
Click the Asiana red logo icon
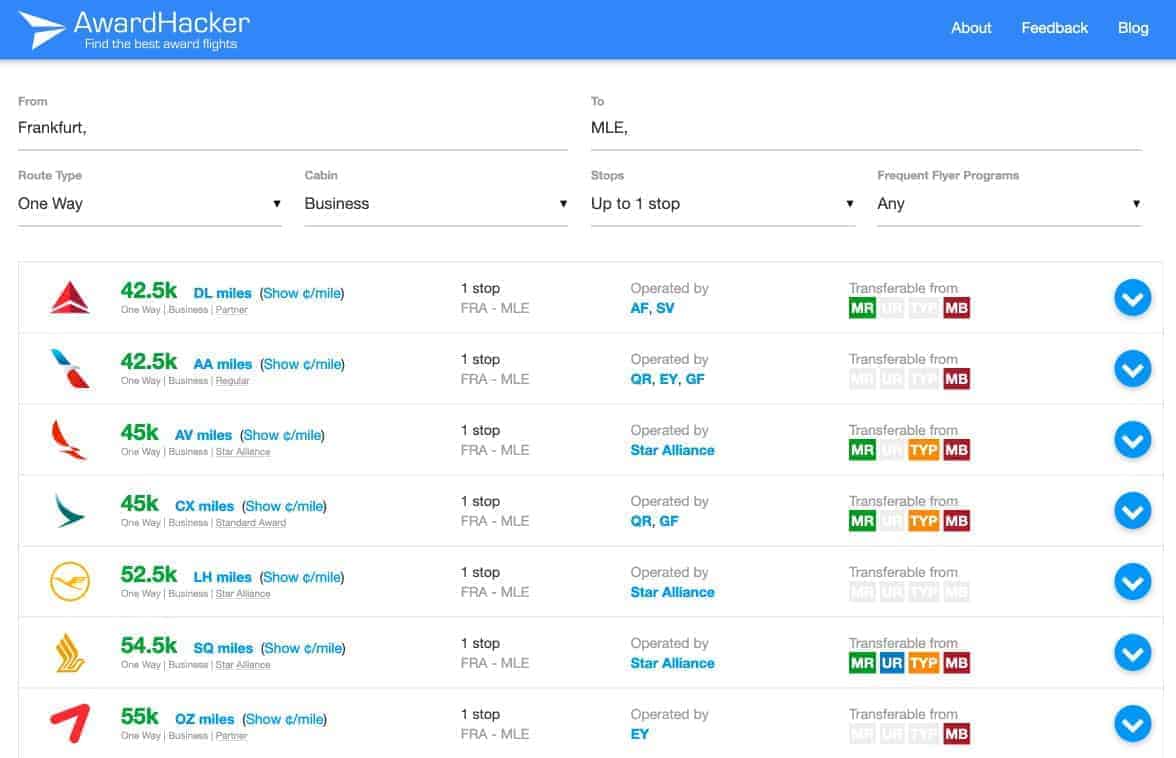(x=70, y=723)
